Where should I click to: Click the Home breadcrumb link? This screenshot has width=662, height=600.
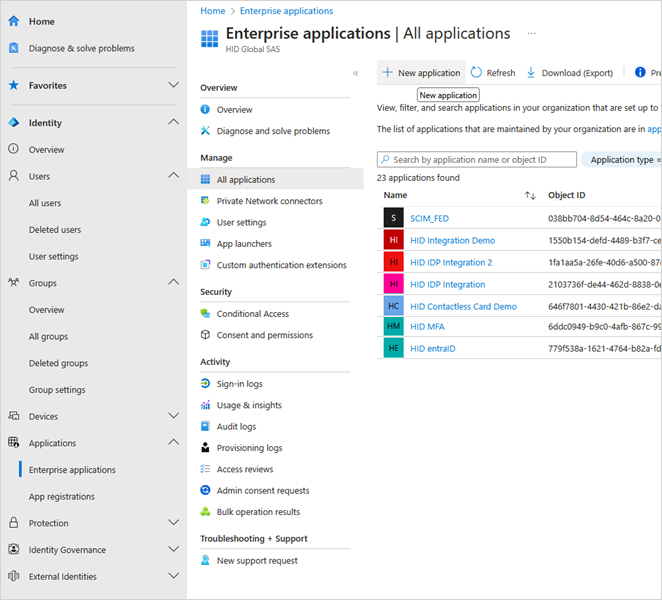click(212, 11)
